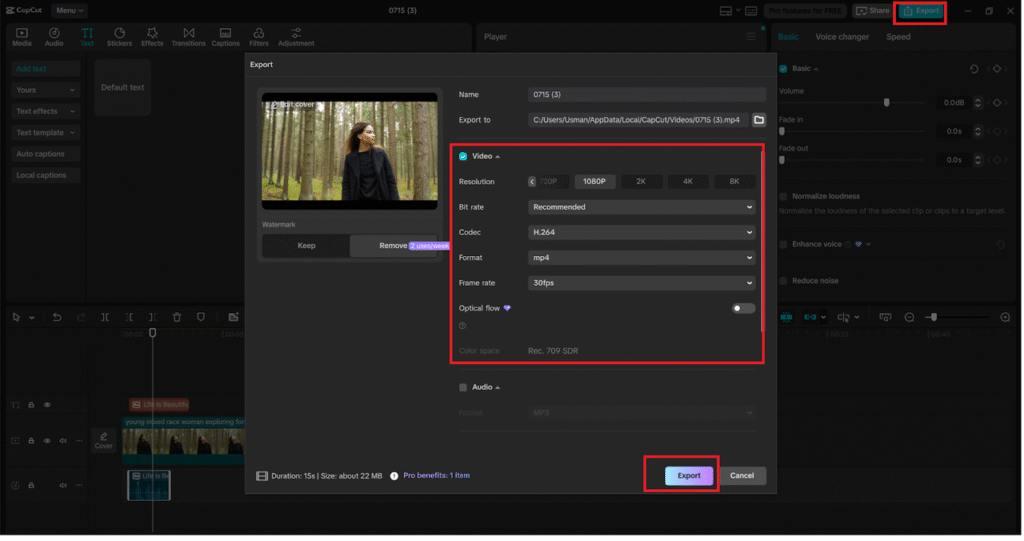Select the Text tool icon
The height and width of the screenshot is (541, 1024).
(x=87, y=37)
